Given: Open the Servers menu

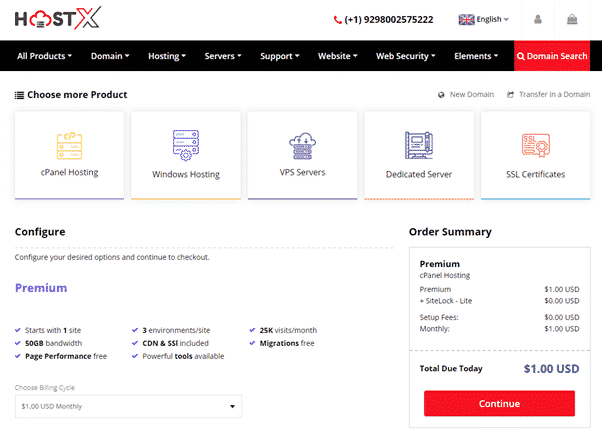Looking at the screenshot, I should click(225, 56).
